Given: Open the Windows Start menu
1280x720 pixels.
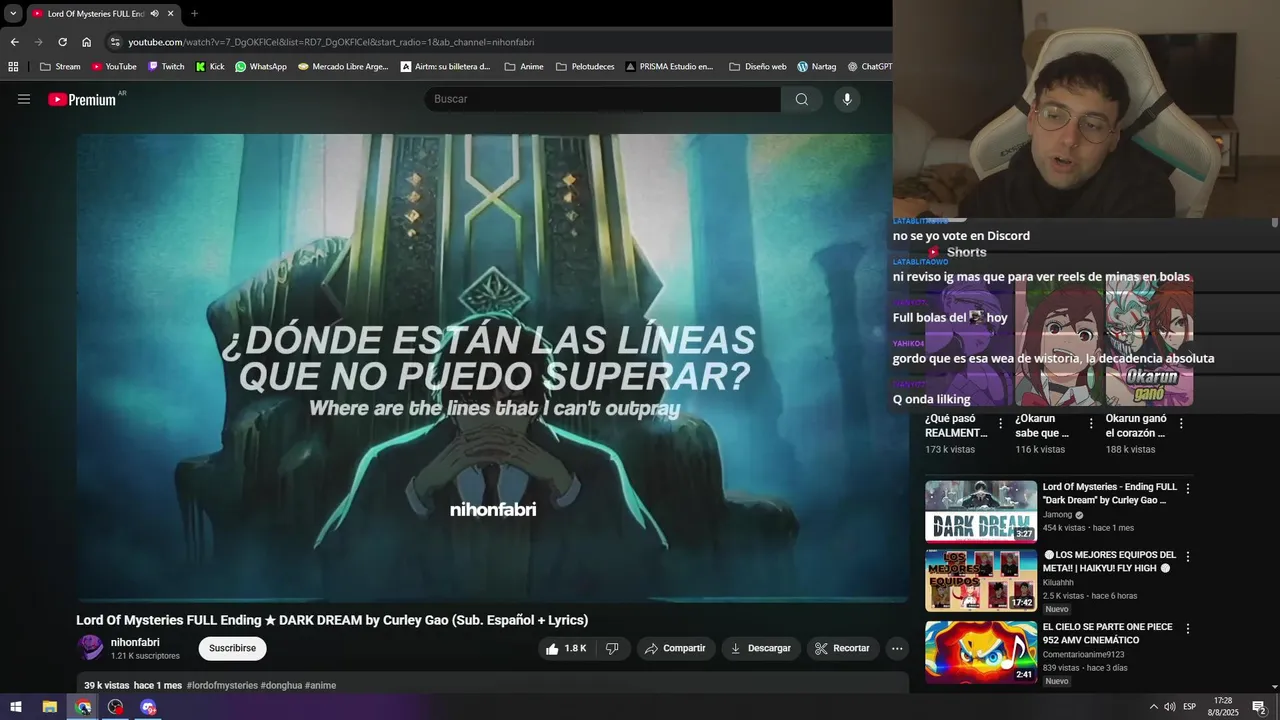Looking at the screenshot, I should pyautogui.click(x=16, y=707).
